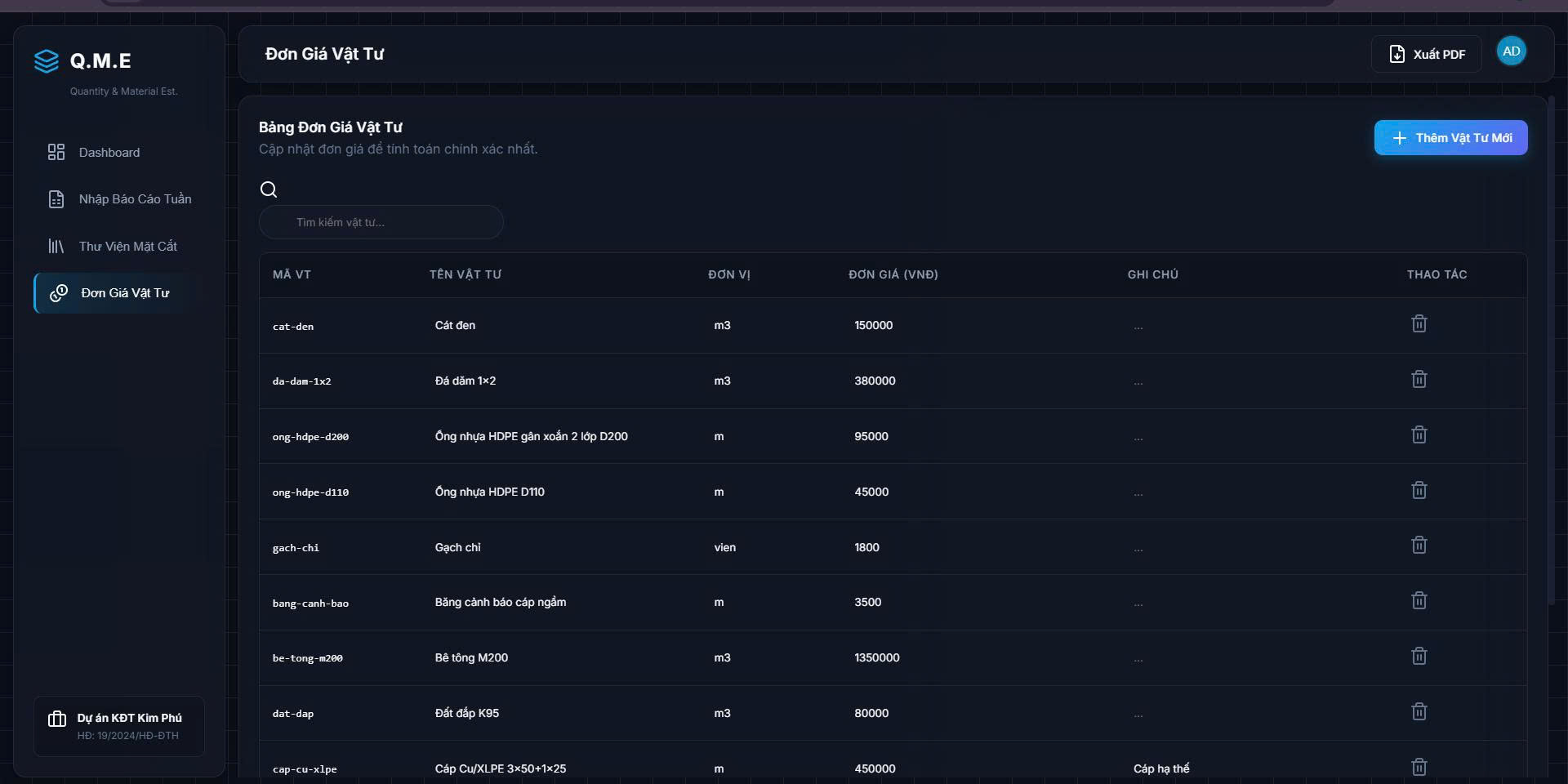1568x784 pixels.
Task: Click the cat-den material code
Action: tap(293, 327)
